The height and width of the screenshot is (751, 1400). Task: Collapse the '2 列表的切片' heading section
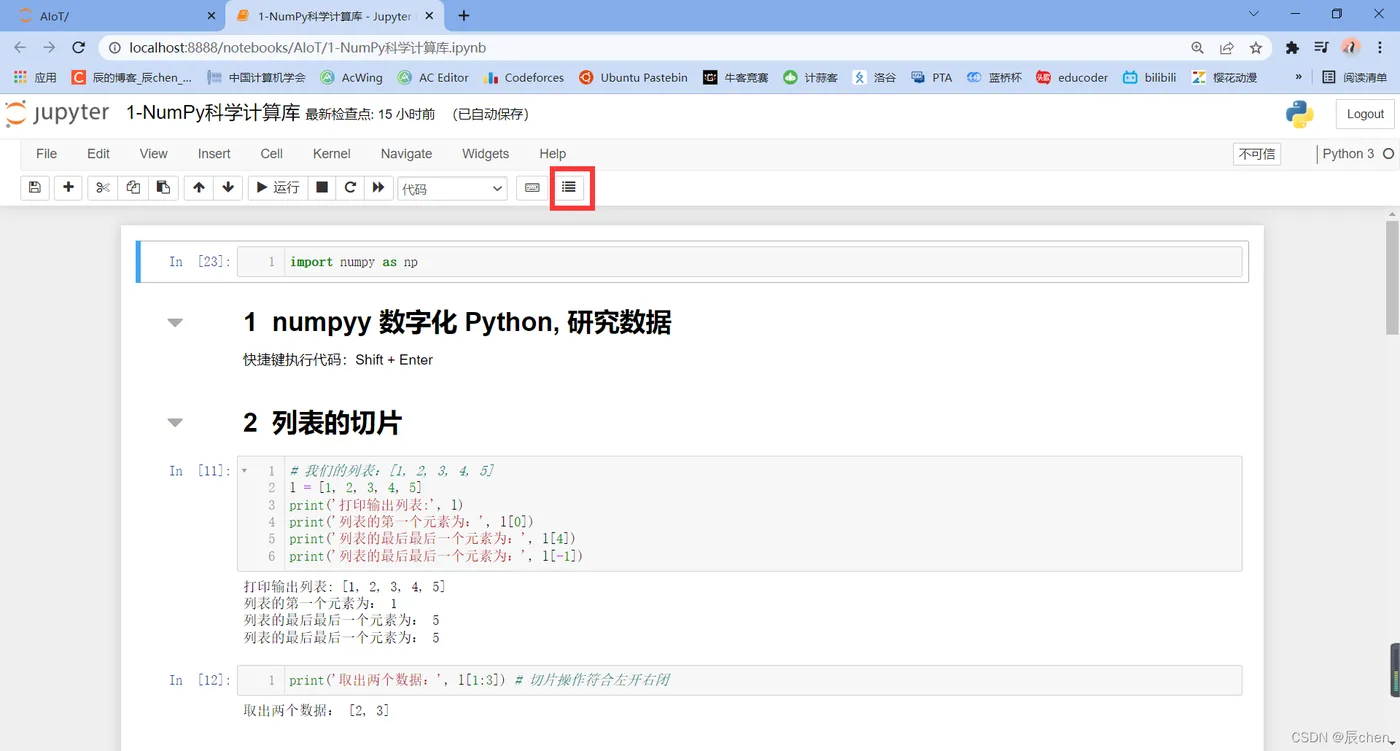pyautogui.click(x=175, y=423)
